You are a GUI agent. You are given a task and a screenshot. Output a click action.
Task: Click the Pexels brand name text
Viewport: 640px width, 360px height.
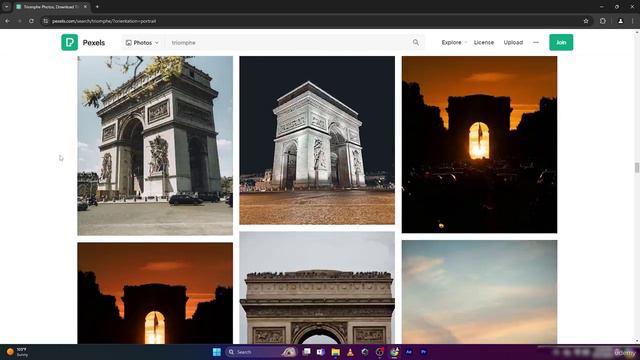pos(94,42)
